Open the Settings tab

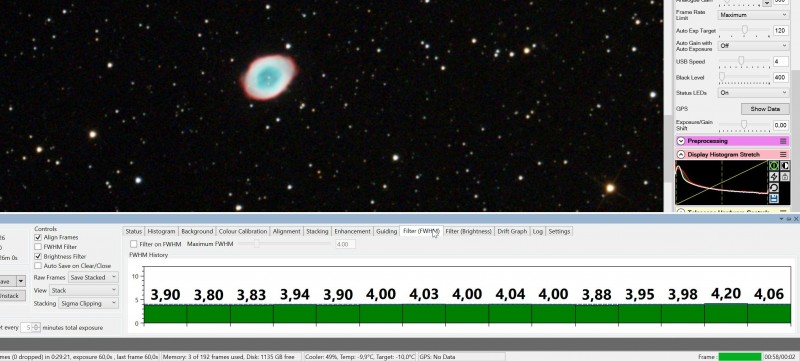tap(559, 231)
